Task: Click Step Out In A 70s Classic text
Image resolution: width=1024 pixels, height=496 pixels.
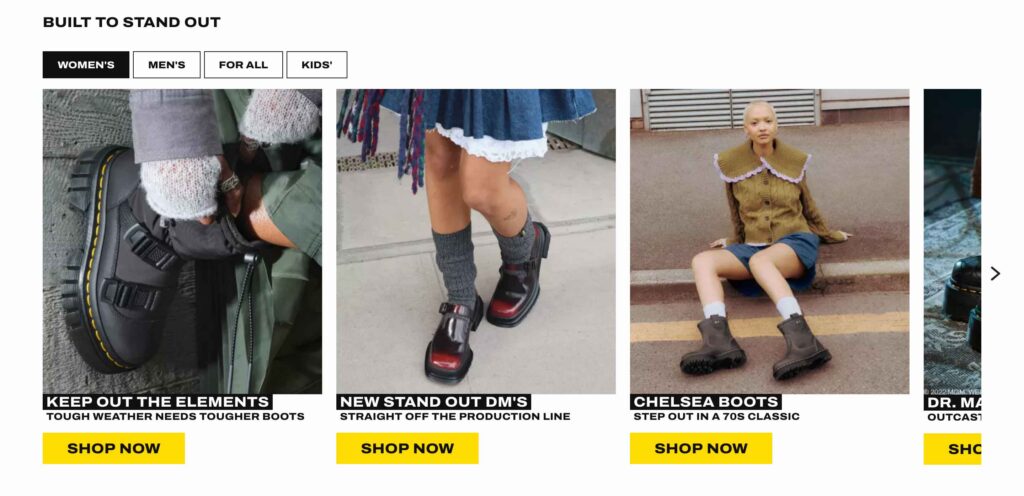Action: [716, 416]
